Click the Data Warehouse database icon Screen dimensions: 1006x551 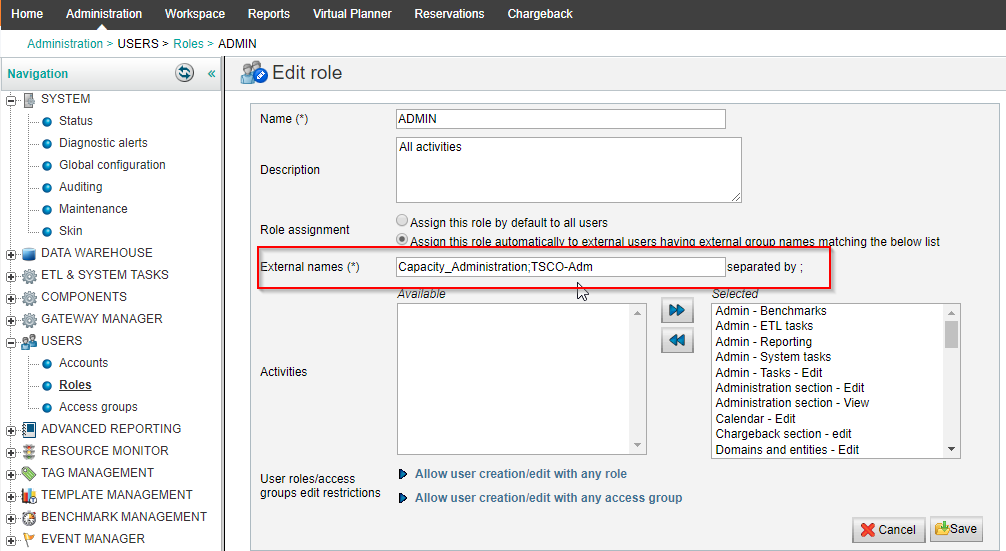coord(29,253)
